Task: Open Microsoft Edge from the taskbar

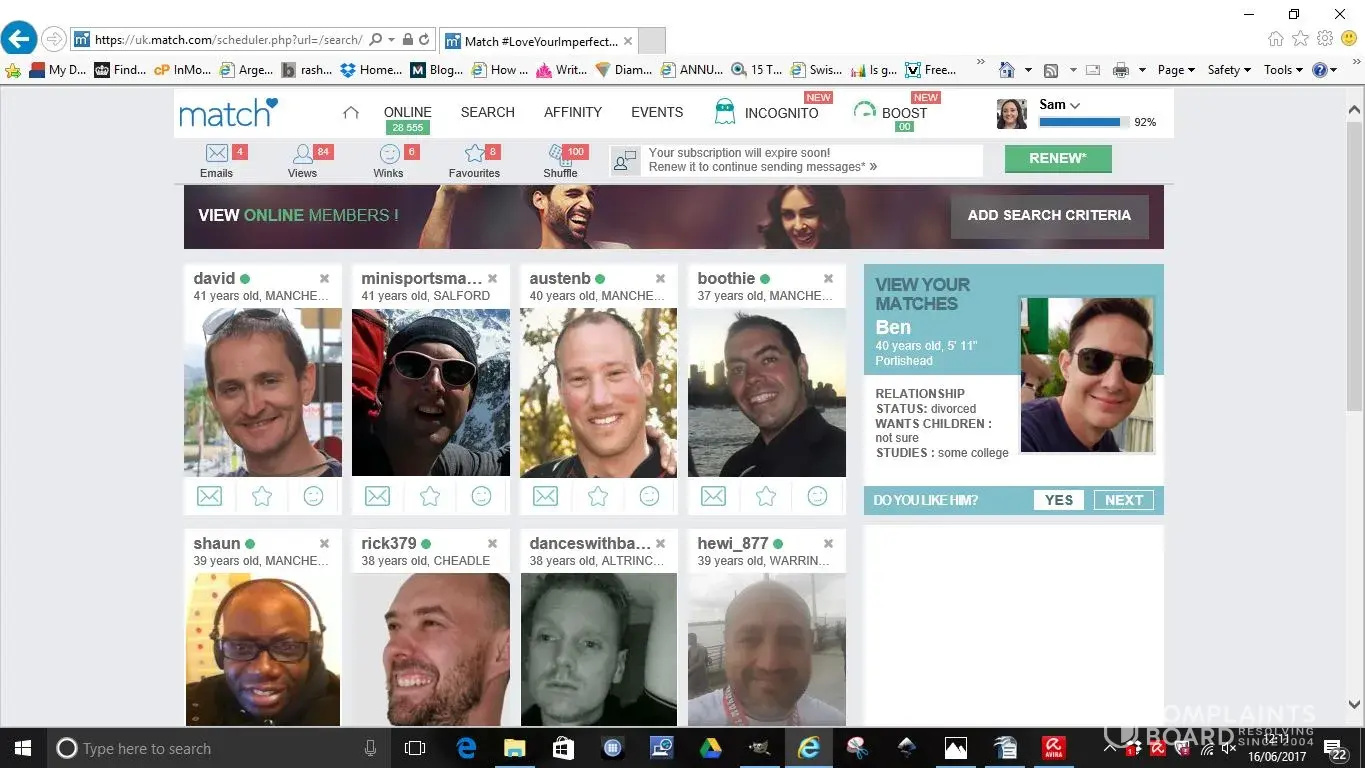Action: pyautogui.click(x=466, y=748)
